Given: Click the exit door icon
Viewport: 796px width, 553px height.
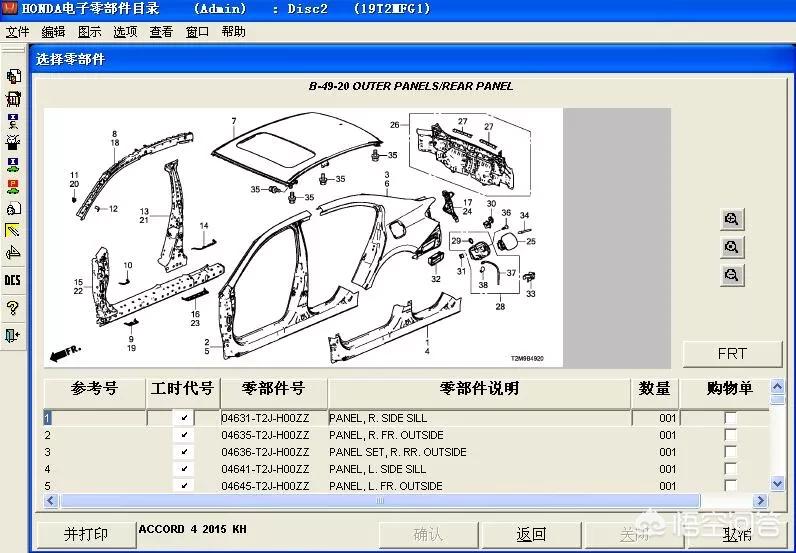Looking at the screenshot, I should [x=13, y=335].
